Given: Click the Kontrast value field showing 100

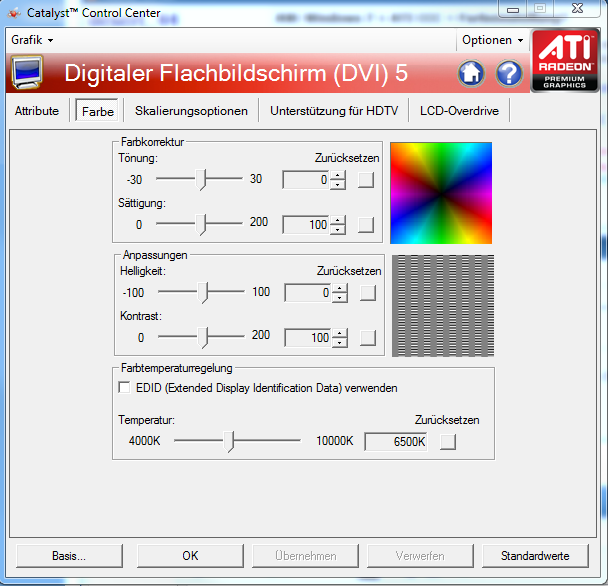Looking at the screenshot, I should tap(308, 338).
